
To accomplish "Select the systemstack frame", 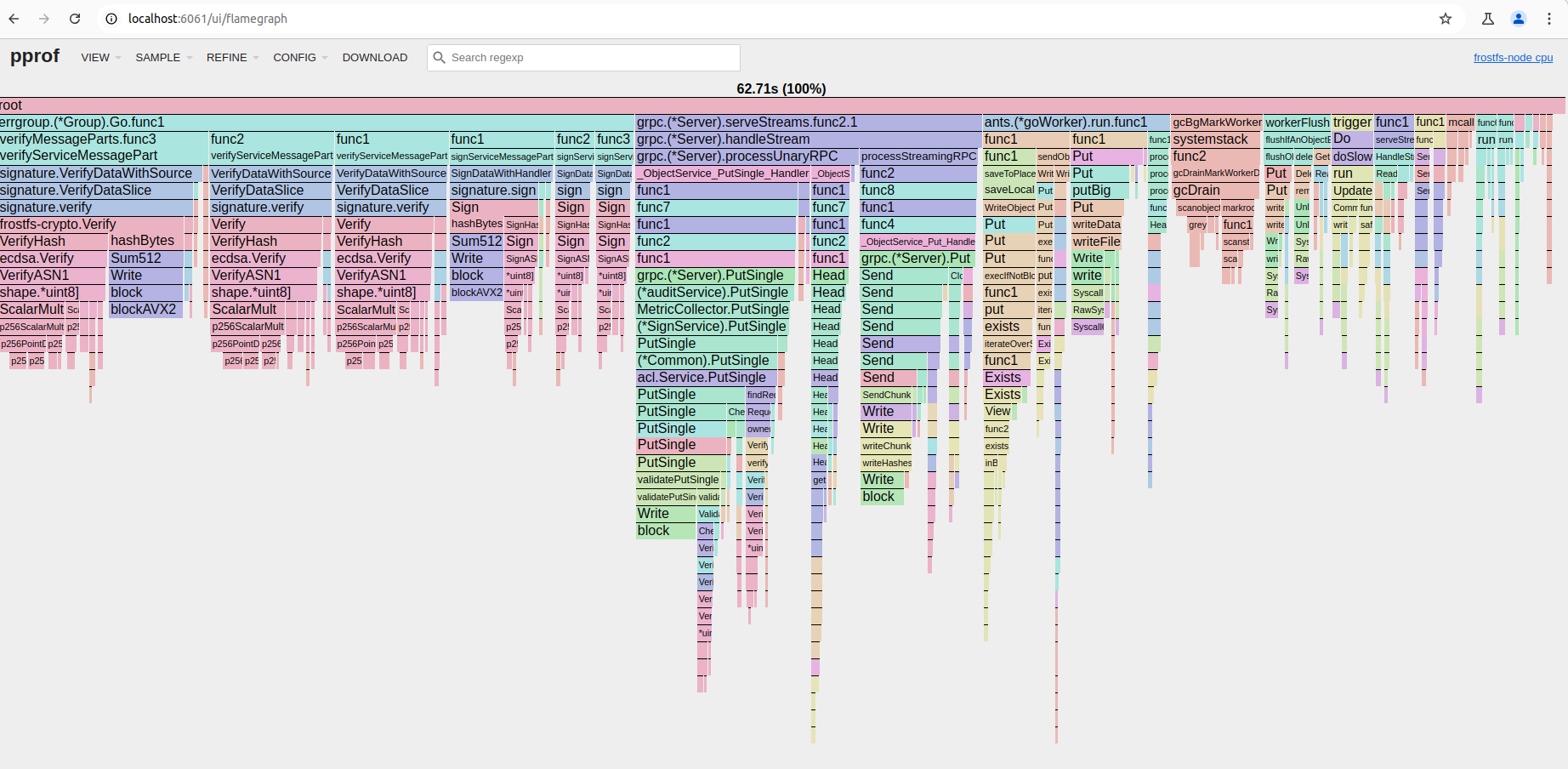I will click(x=1216, y=140).
